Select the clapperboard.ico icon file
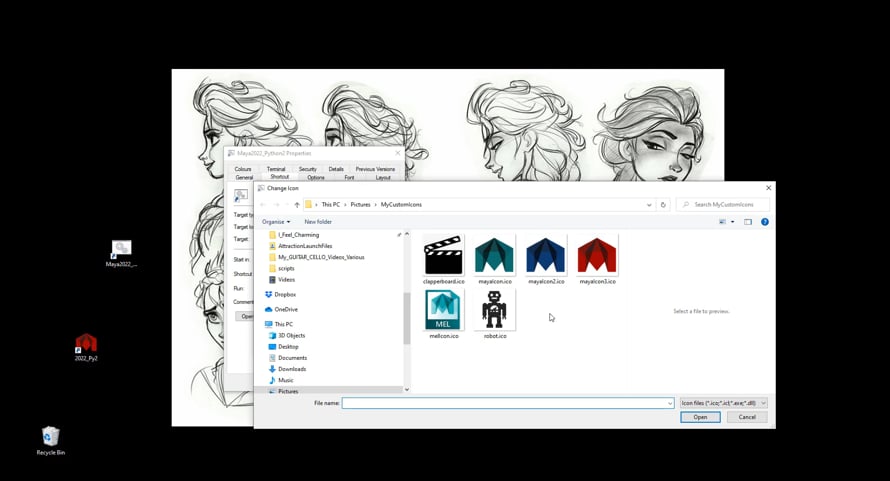 443,257
